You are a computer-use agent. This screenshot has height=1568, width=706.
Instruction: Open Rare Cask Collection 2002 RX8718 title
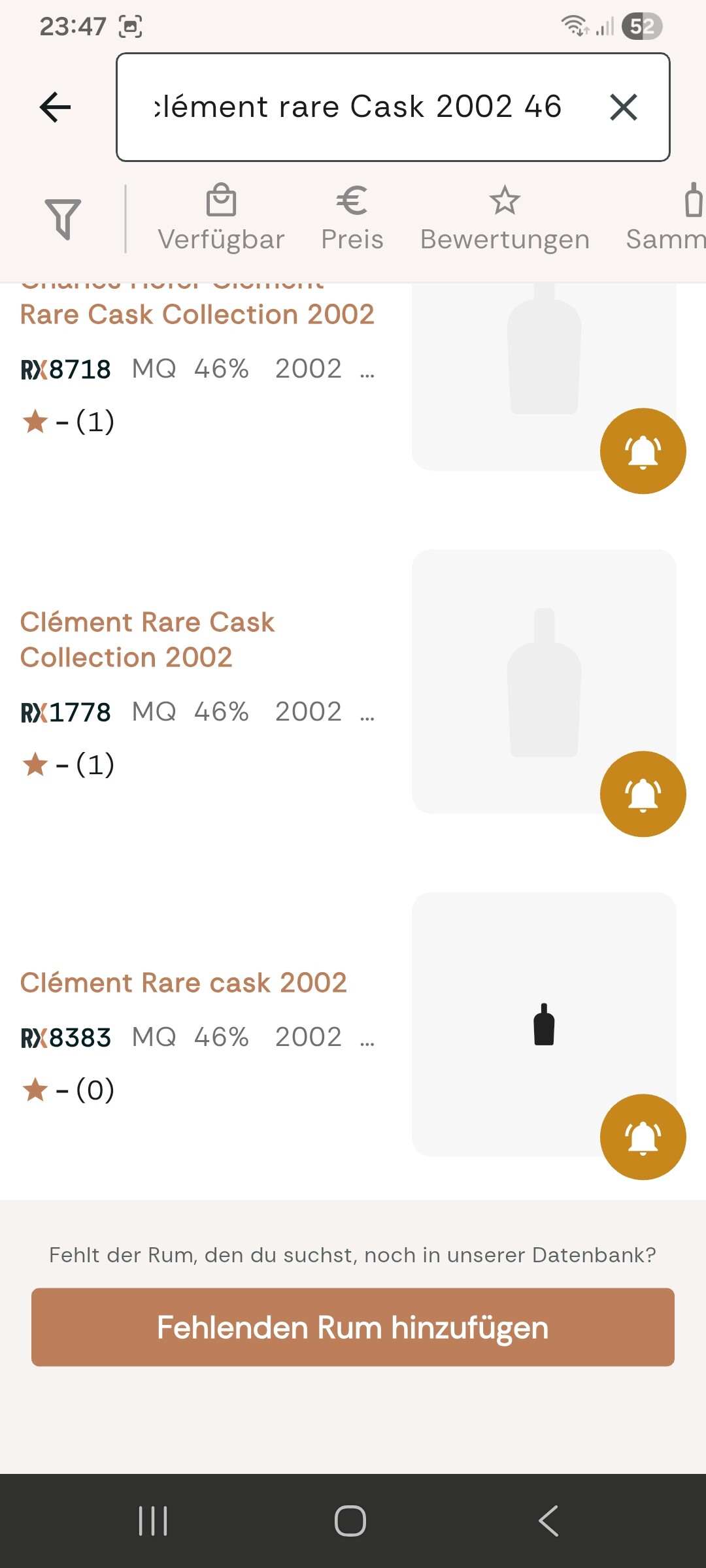tap(197, 314)
